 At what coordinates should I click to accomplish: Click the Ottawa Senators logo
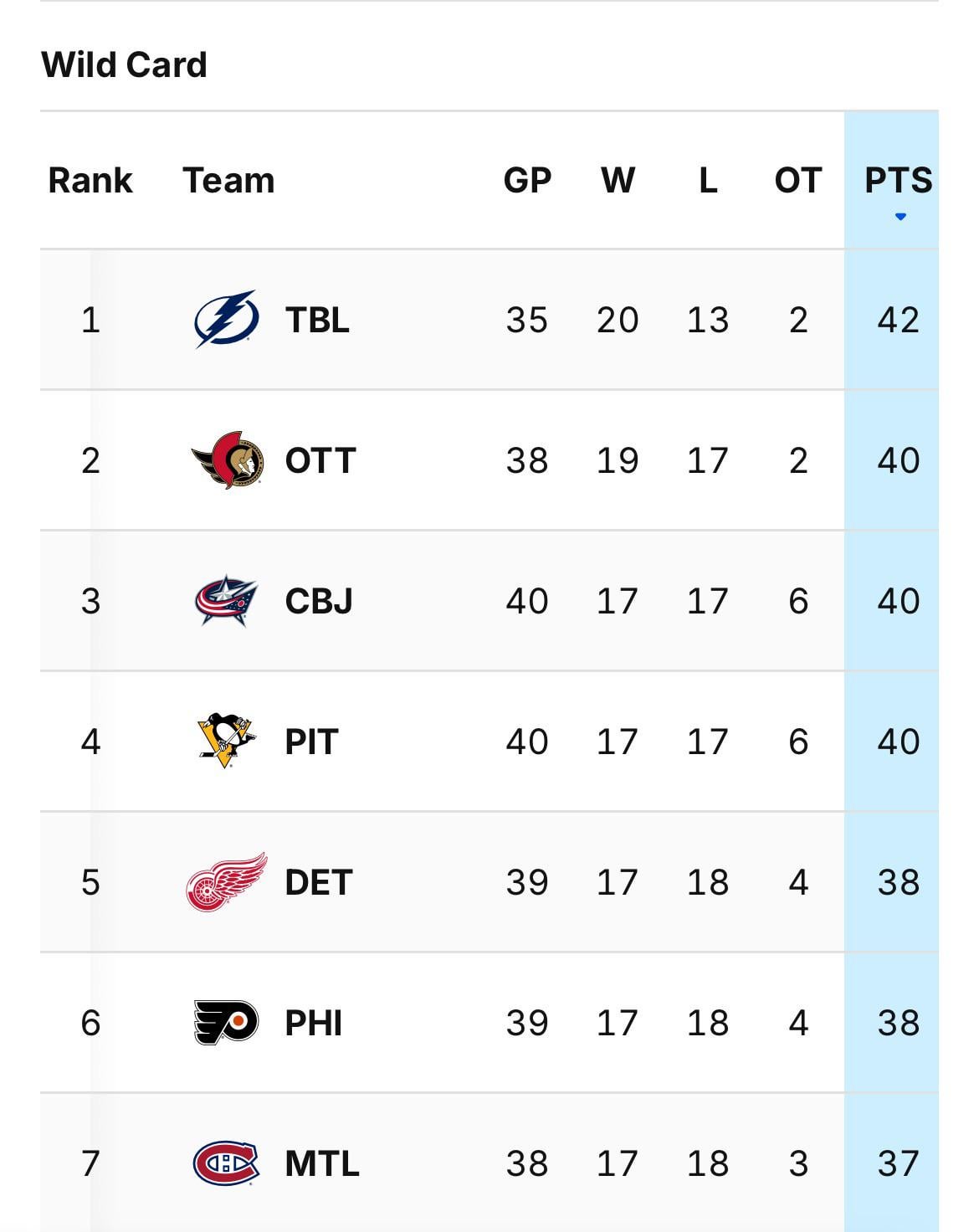click(x=227, y=459)
